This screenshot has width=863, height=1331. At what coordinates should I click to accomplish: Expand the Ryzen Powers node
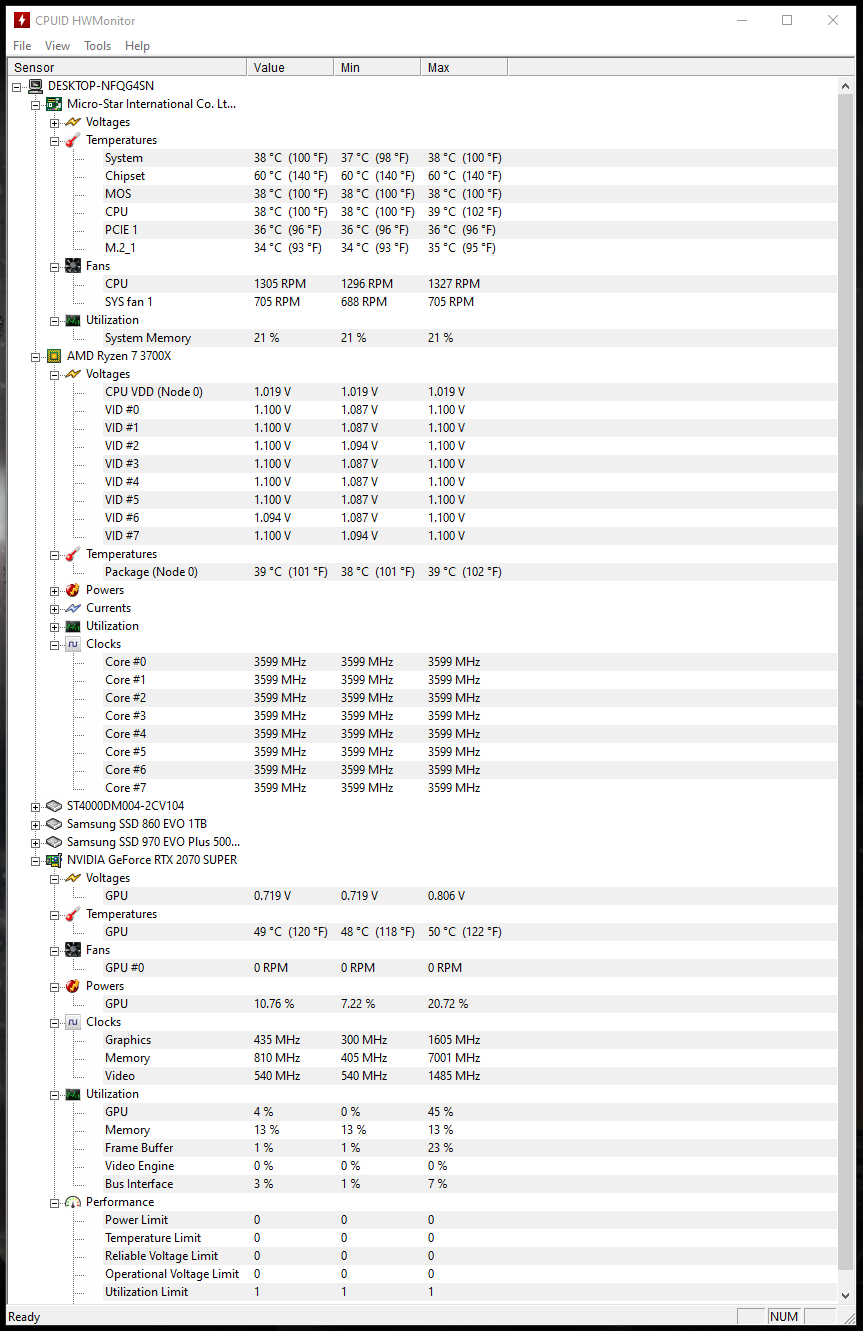pyautogui.click(x=55, y=590)
